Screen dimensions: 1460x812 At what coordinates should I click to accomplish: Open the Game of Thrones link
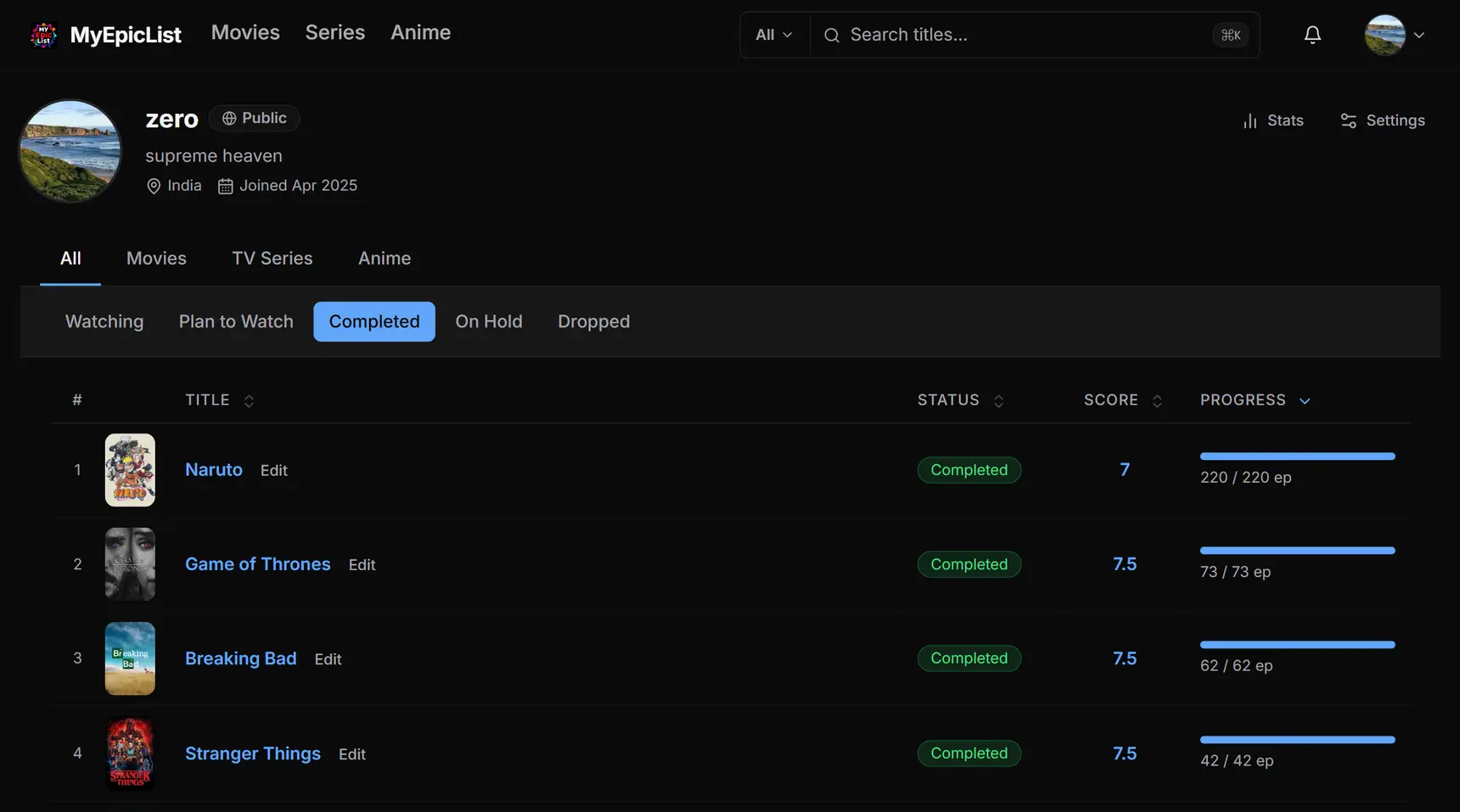pos(258,564)
